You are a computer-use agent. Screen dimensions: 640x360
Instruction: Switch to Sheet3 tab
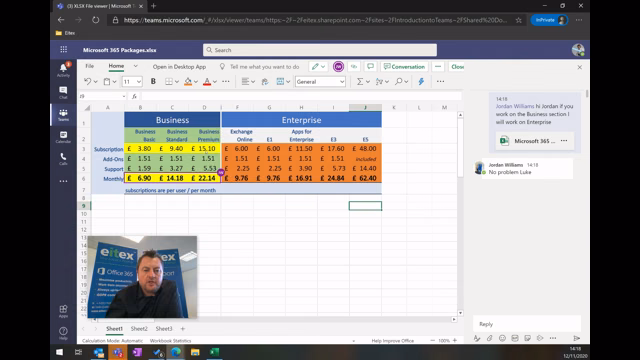coord(164,329)
